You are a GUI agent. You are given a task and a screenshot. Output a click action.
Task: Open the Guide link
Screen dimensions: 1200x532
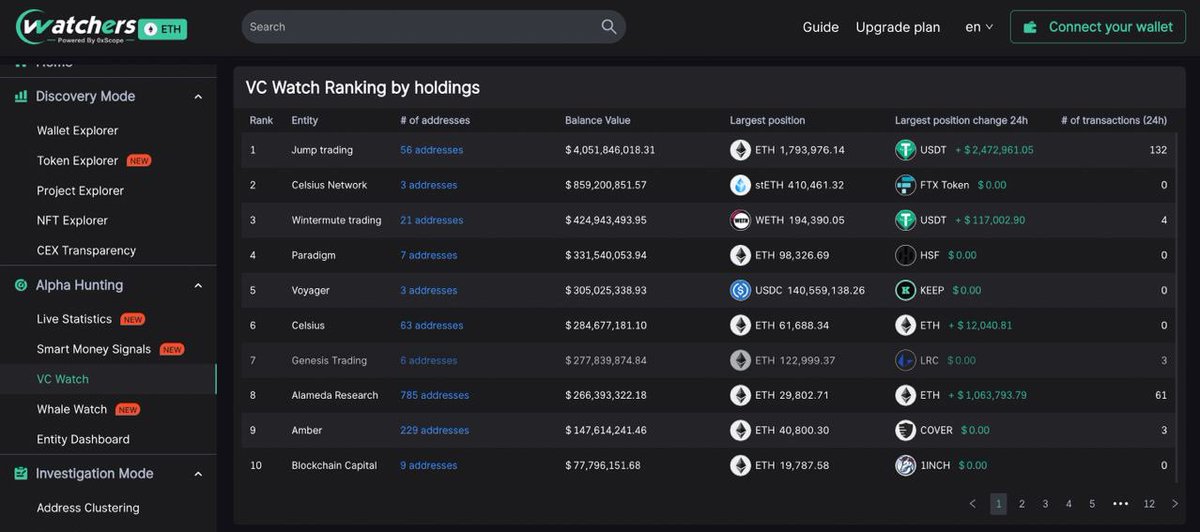(x=820, y=27)
